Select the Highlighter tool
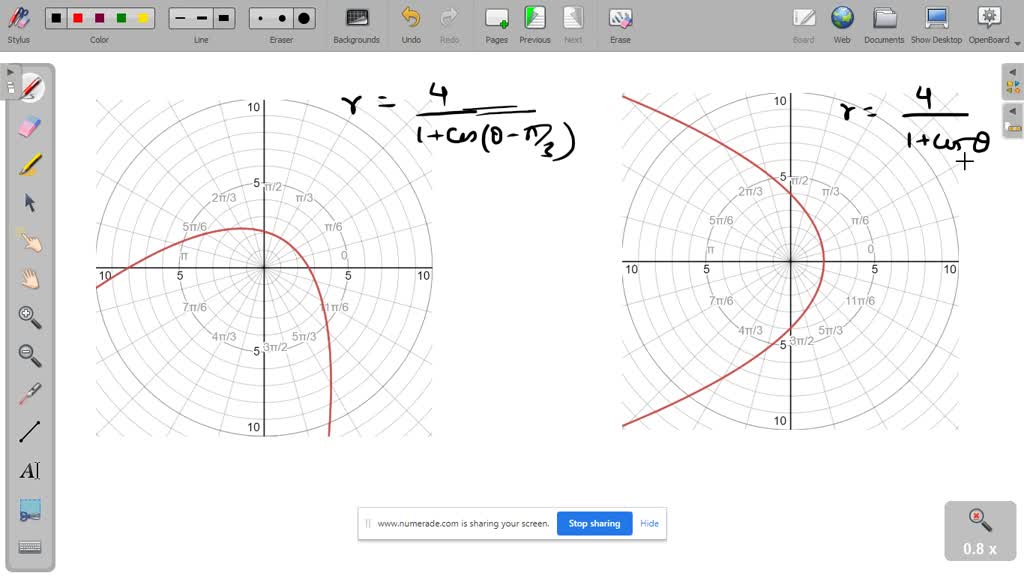Image resolution: width=1024 pixels, height=576 pixels. click(28, 164)
